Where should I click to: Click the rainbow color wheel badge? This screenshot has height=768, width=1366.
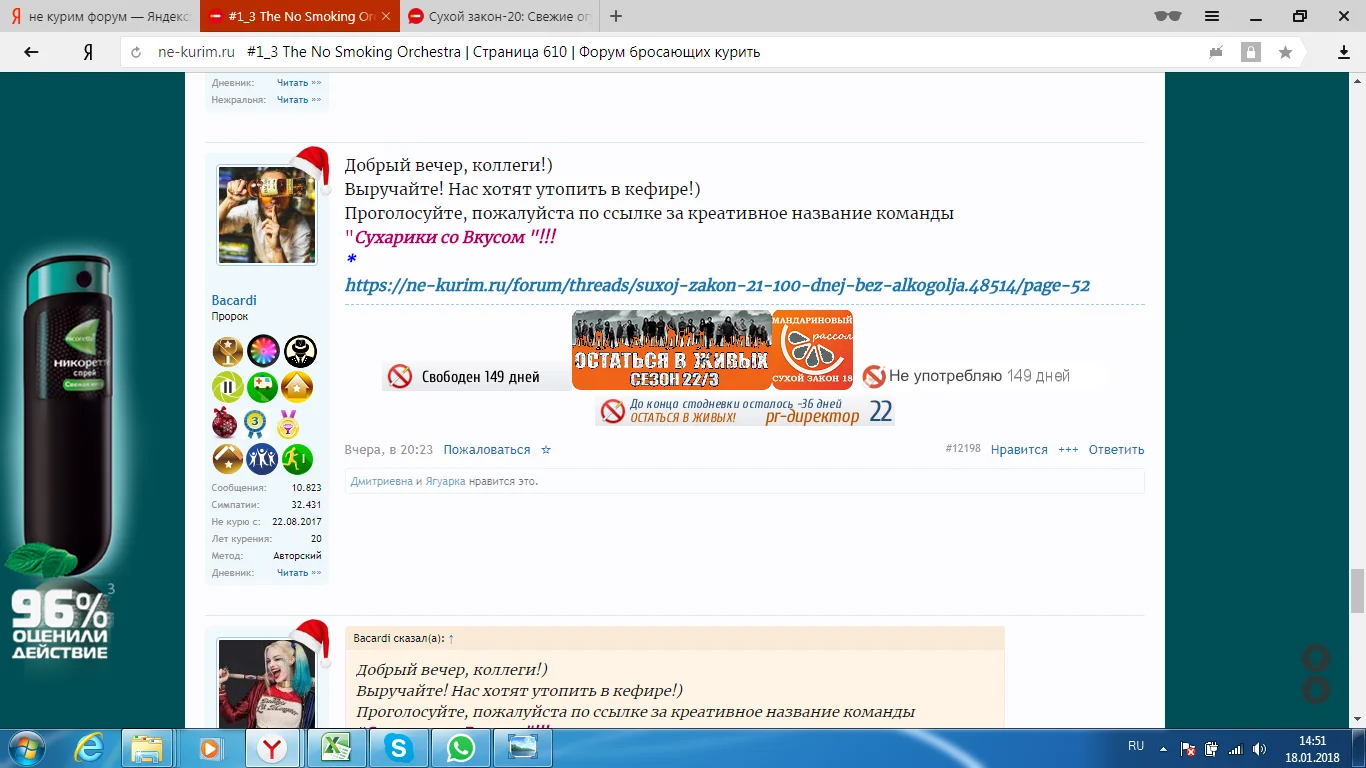[x=264, y=351]
